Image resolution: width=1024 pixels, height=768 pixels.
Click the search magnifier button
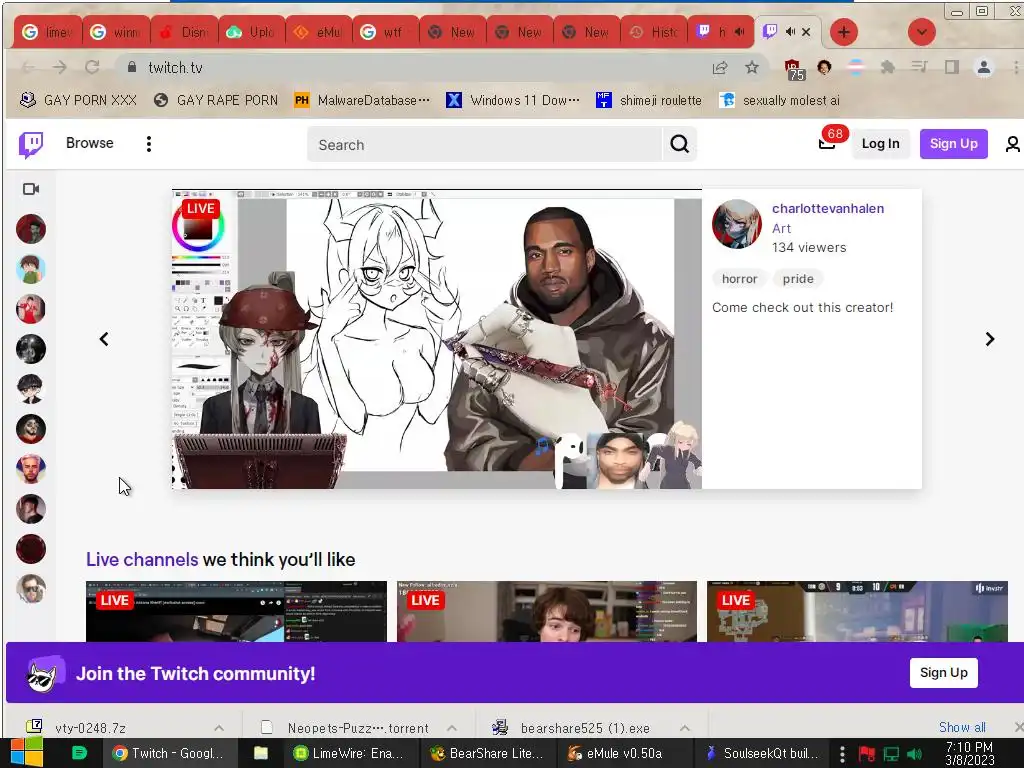(x=679, y=144)
